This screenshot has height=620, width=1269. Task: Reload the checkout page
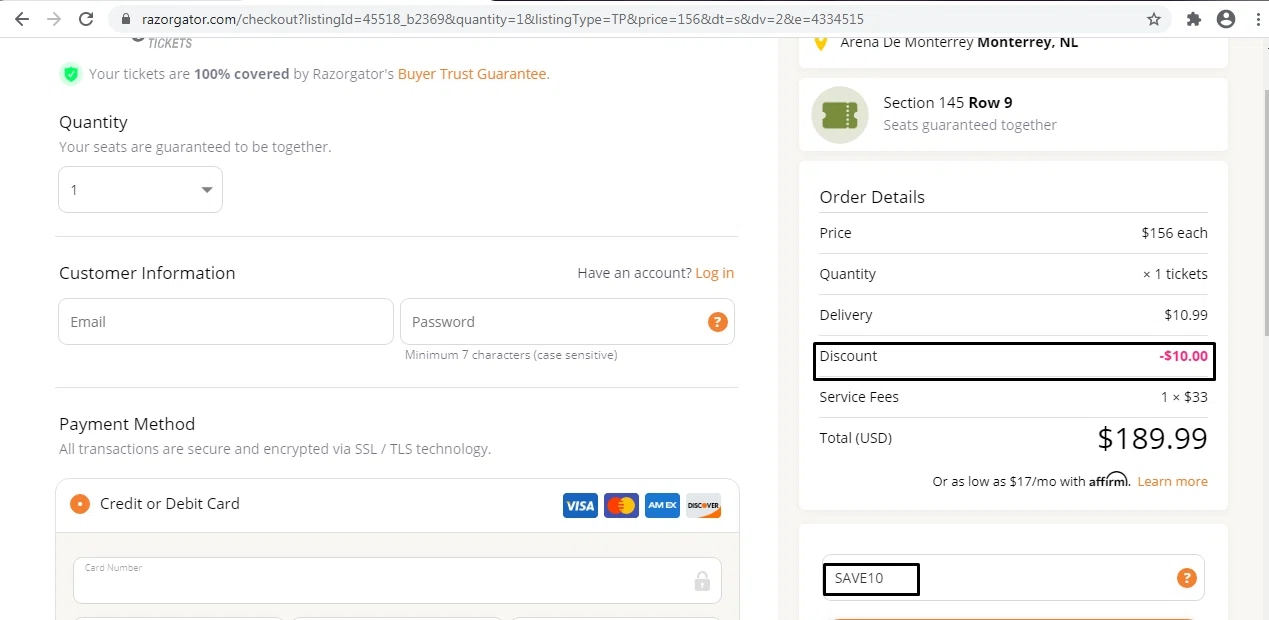tap(86, 19)
